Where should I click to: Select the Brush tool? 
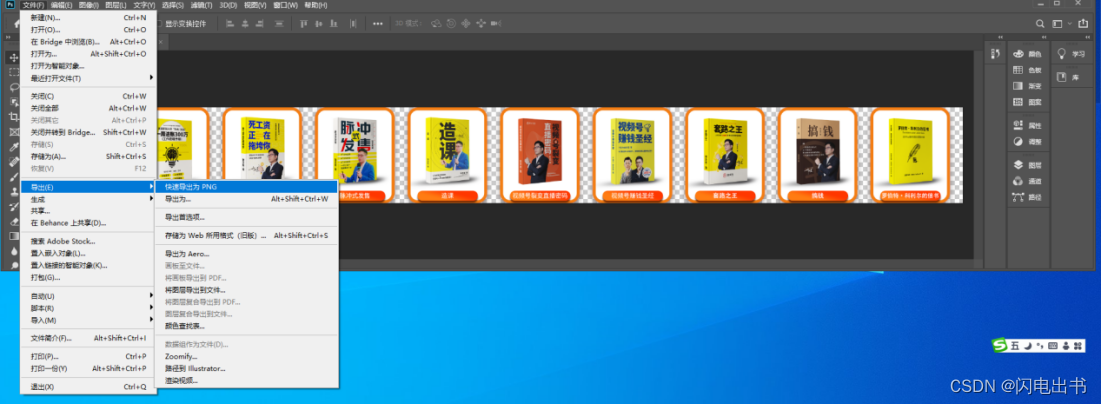pos(13,176)
